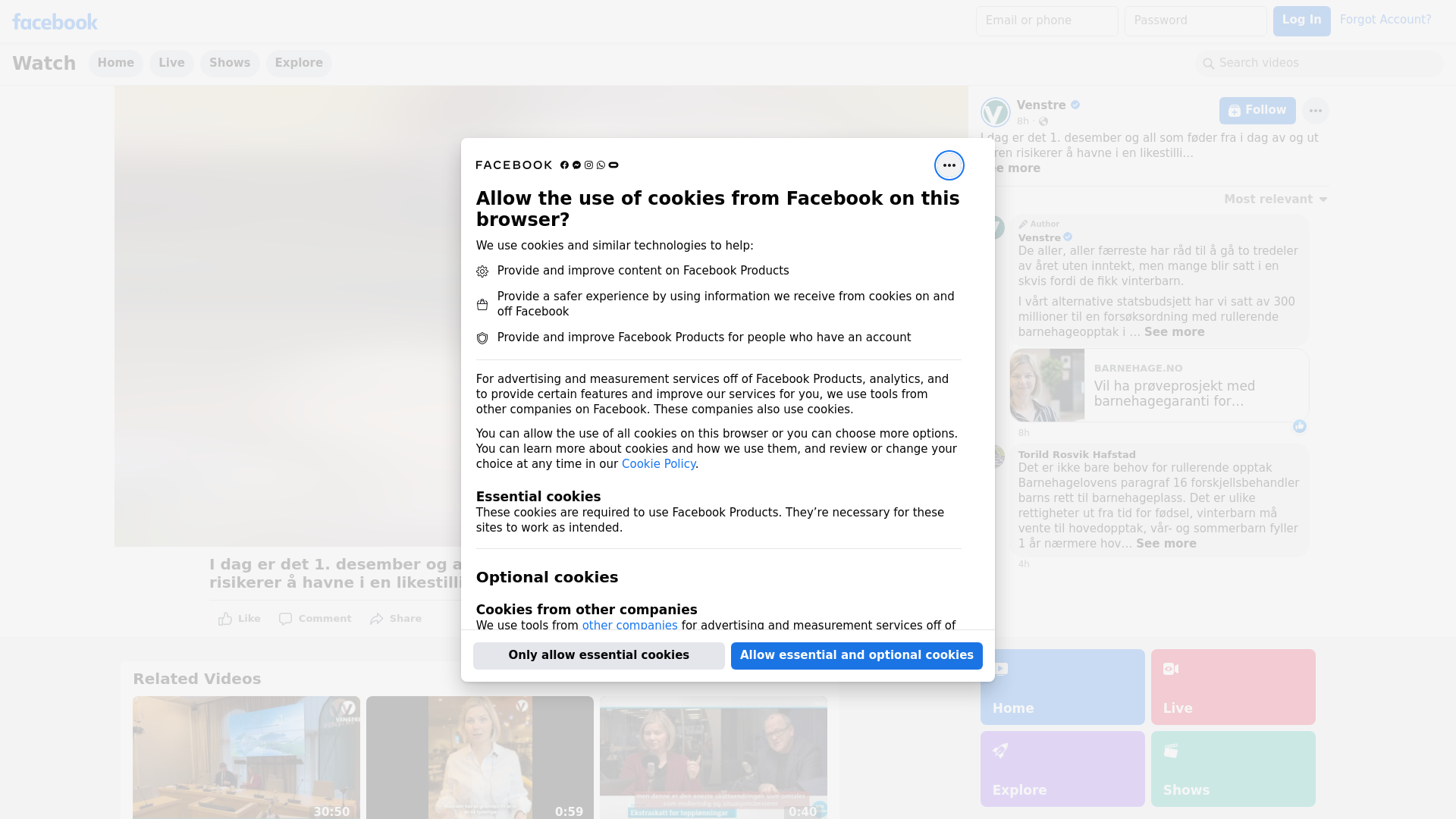Click Venstre page profile picture
Viewport: 1456px width, 819px height.
tap(995, 112)
